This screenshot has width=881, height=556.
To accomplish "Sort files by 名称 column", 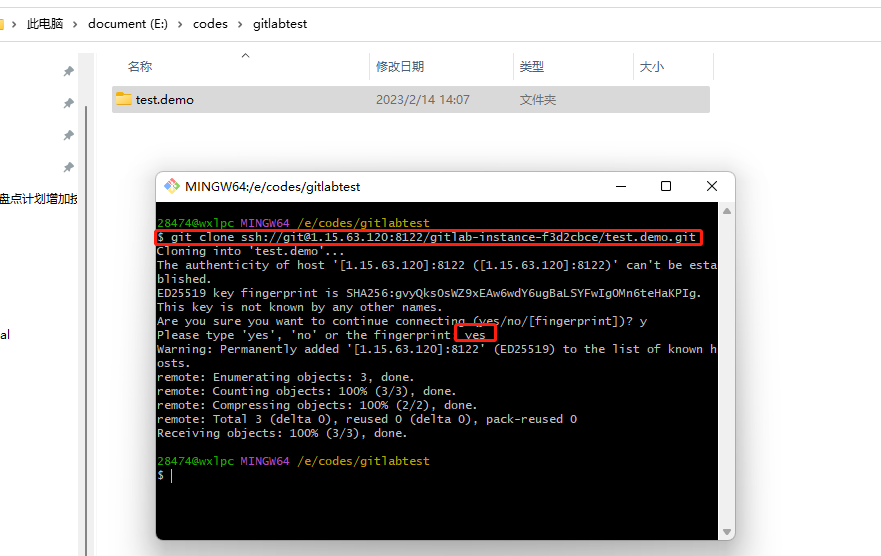I will tap(140, 67).
